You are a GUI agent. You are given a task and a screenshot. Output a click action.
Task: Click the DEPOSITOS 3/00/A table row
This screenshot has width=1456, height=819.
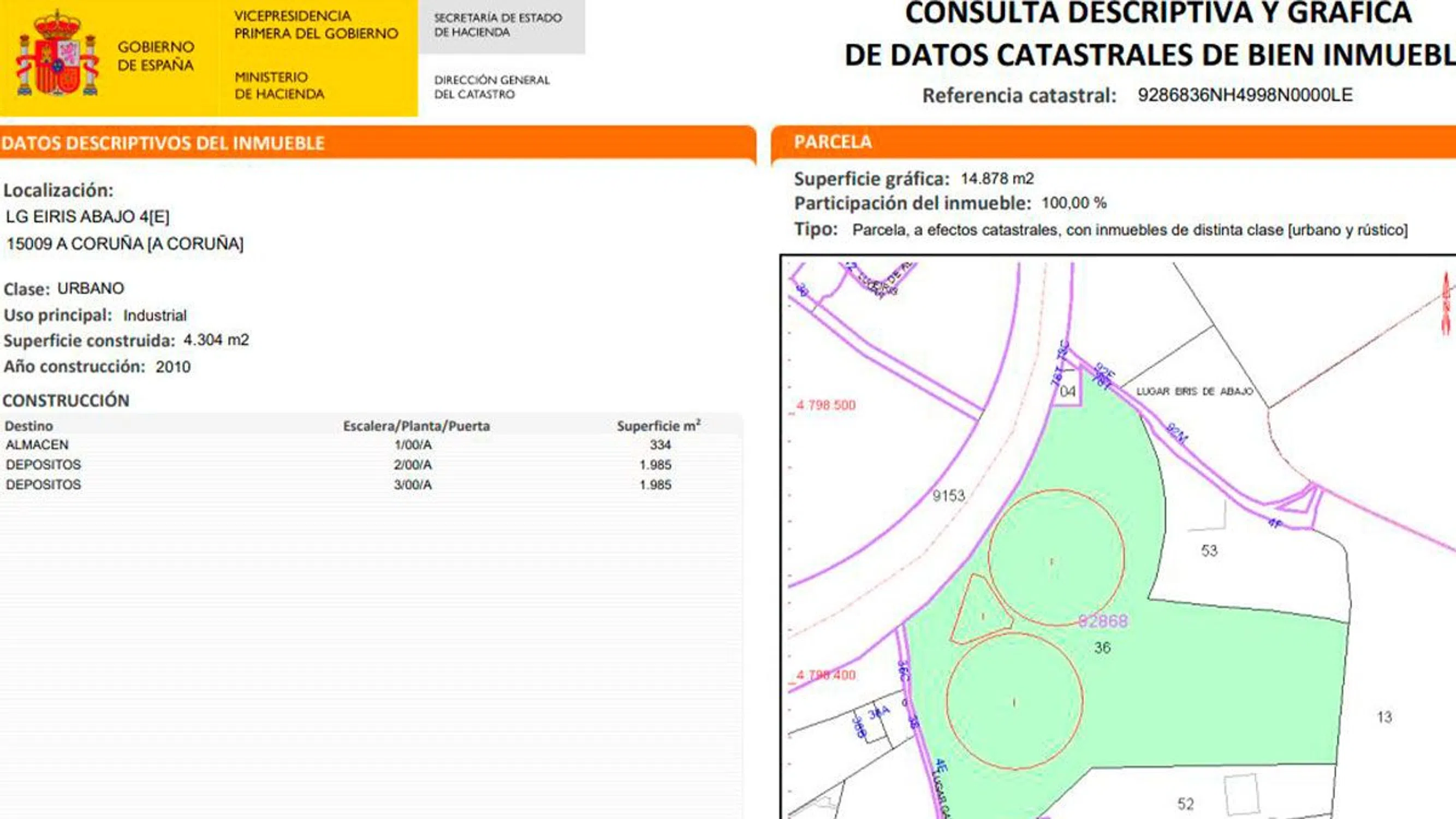coord(44,484)
